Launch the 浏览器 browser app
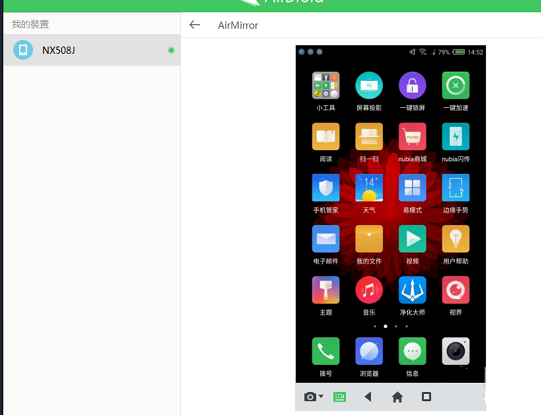 tap(369, 351)
